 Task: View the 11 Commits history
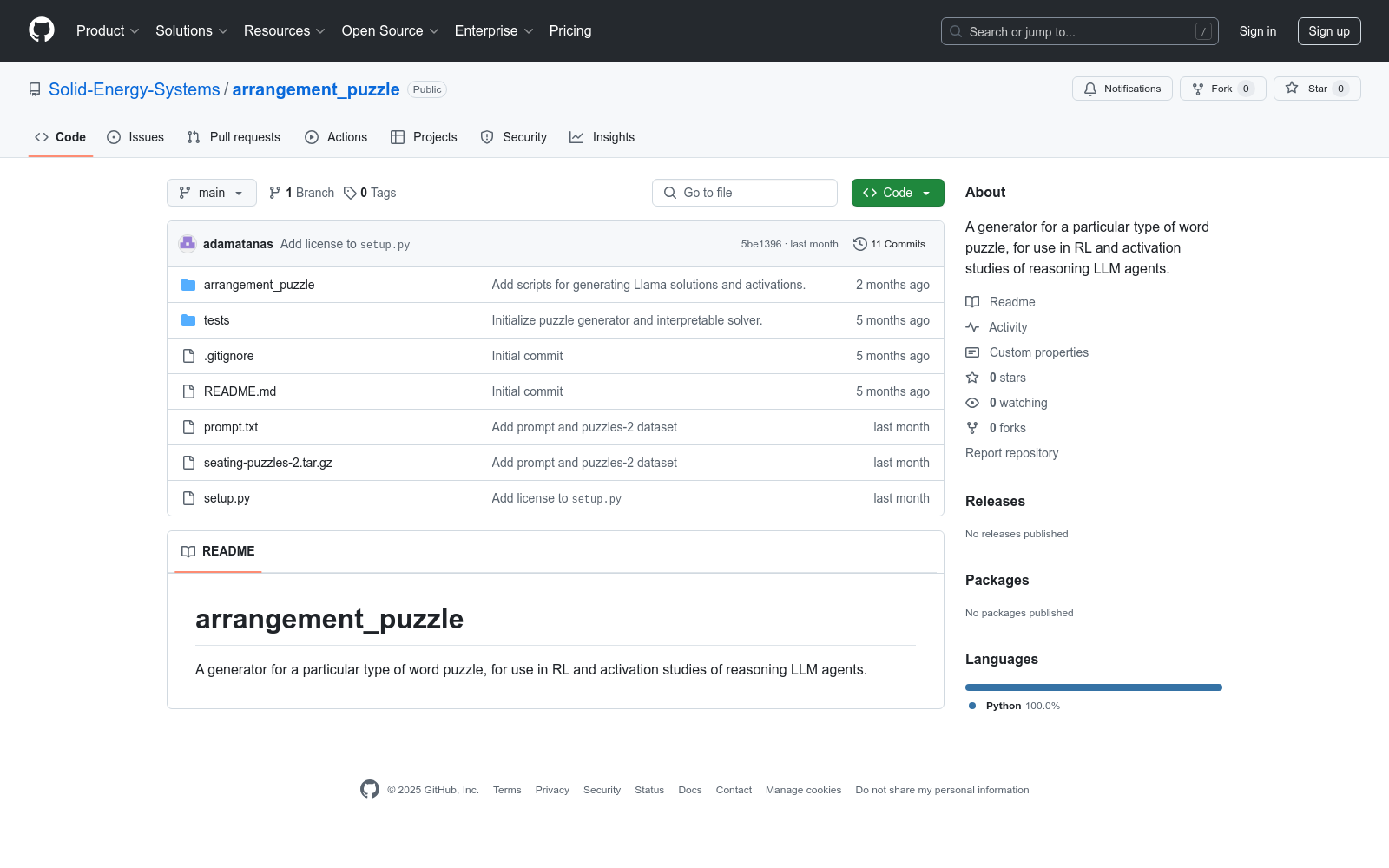tap(890, 244)
